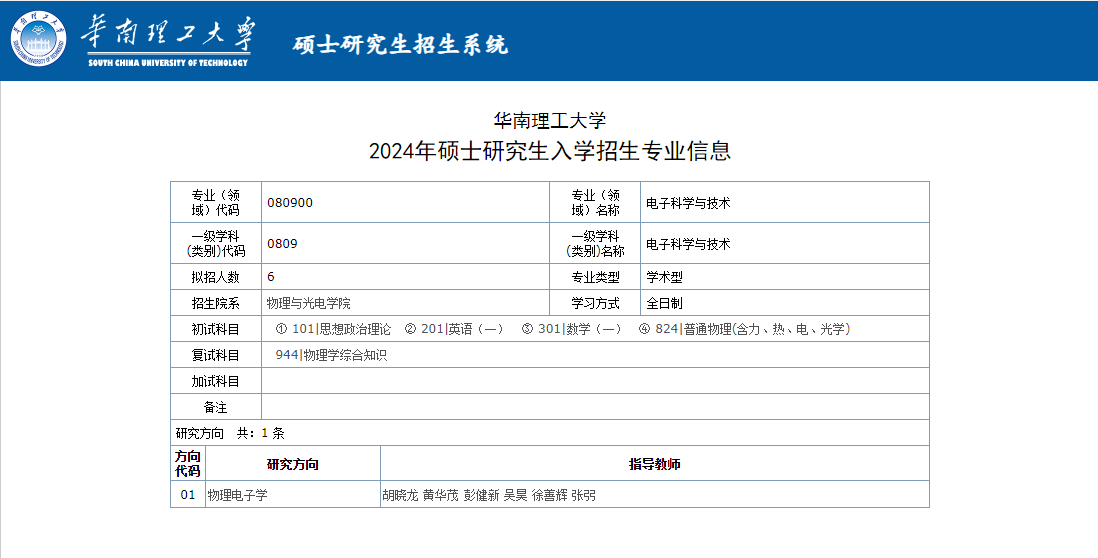Viewport: 1098px width, 558px height.
Task: Click the 加试科目 label cell
Action: 216,381
